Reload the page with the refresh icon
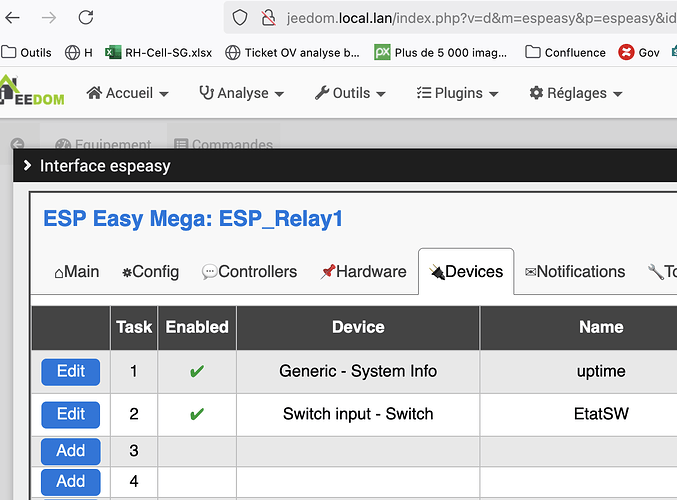 [x=85, y=17]
